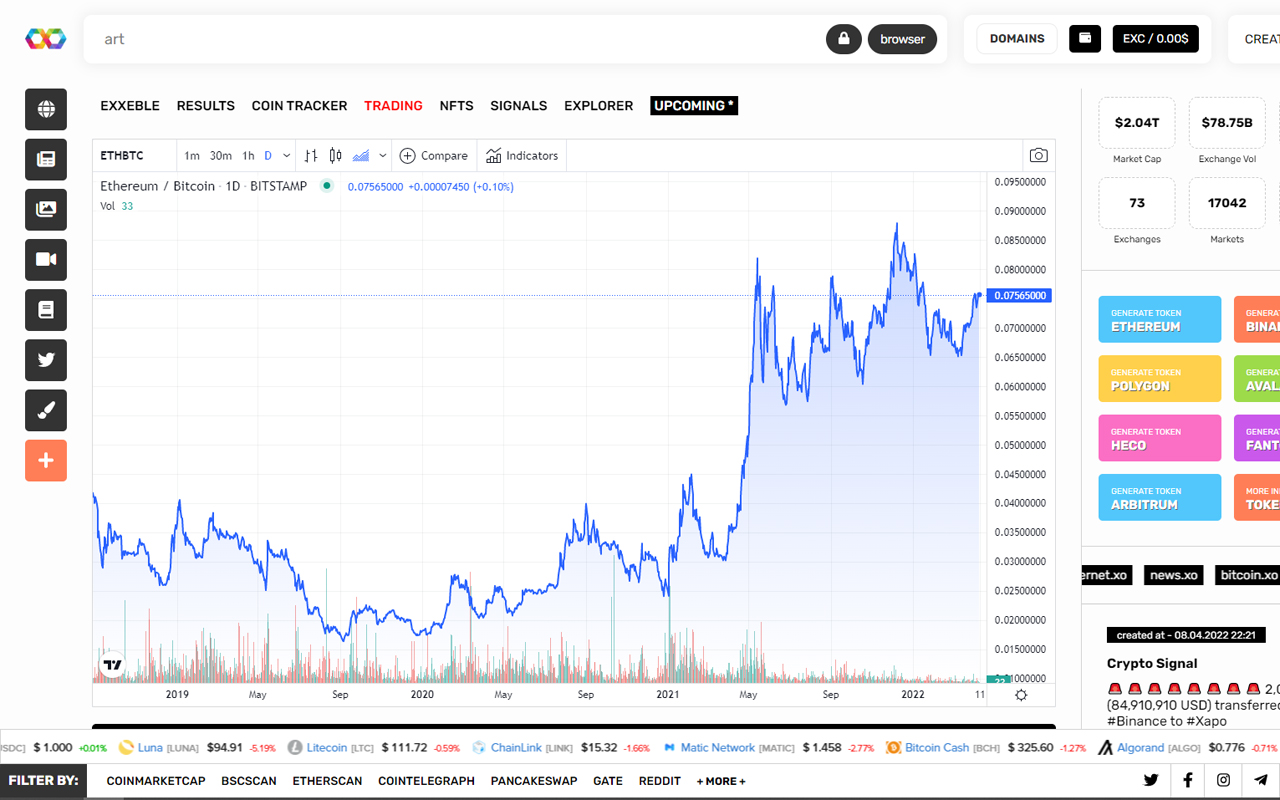The width and height of the screenshot is (1280, 800).
Task: Click Generate Token Arbitrum tile
Action: pos(1160,497)
